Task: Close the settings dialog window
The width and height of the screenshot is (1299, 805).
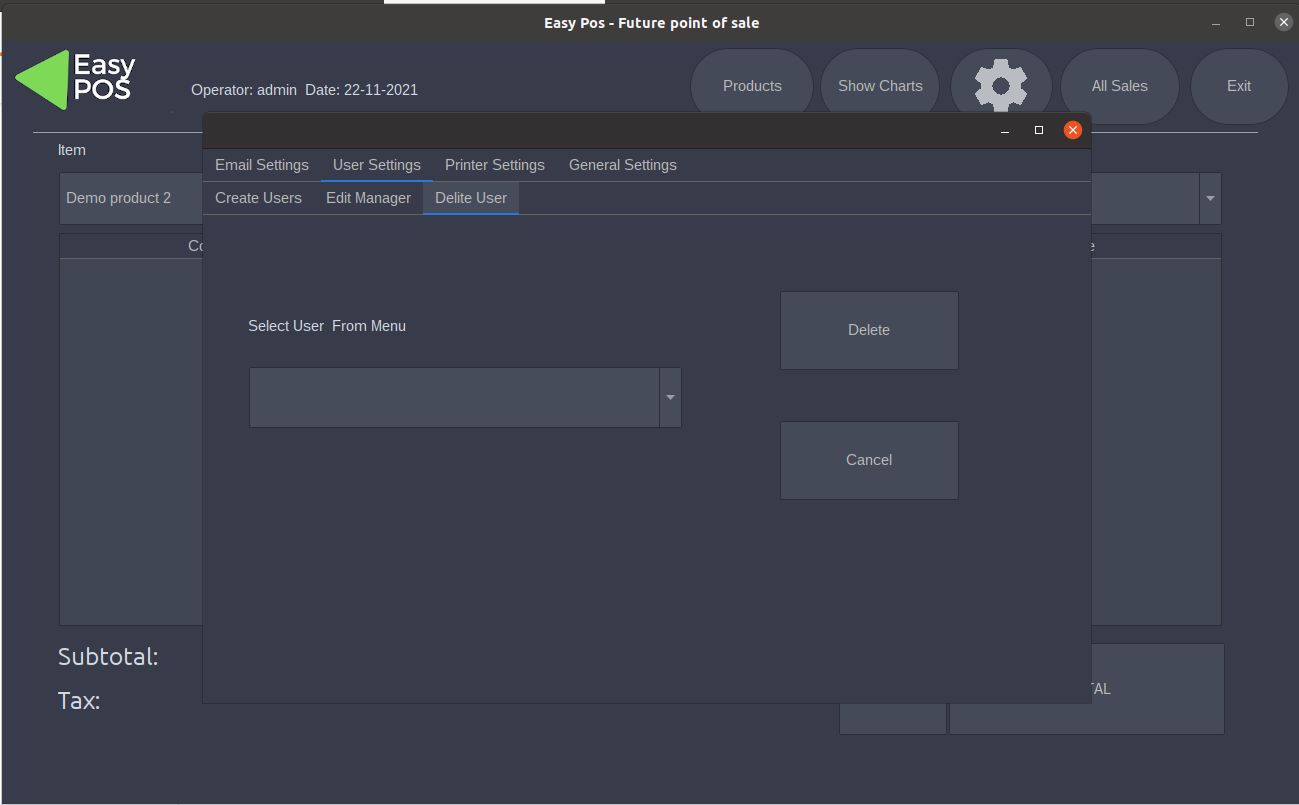Action: click(x=1072, y=130)
